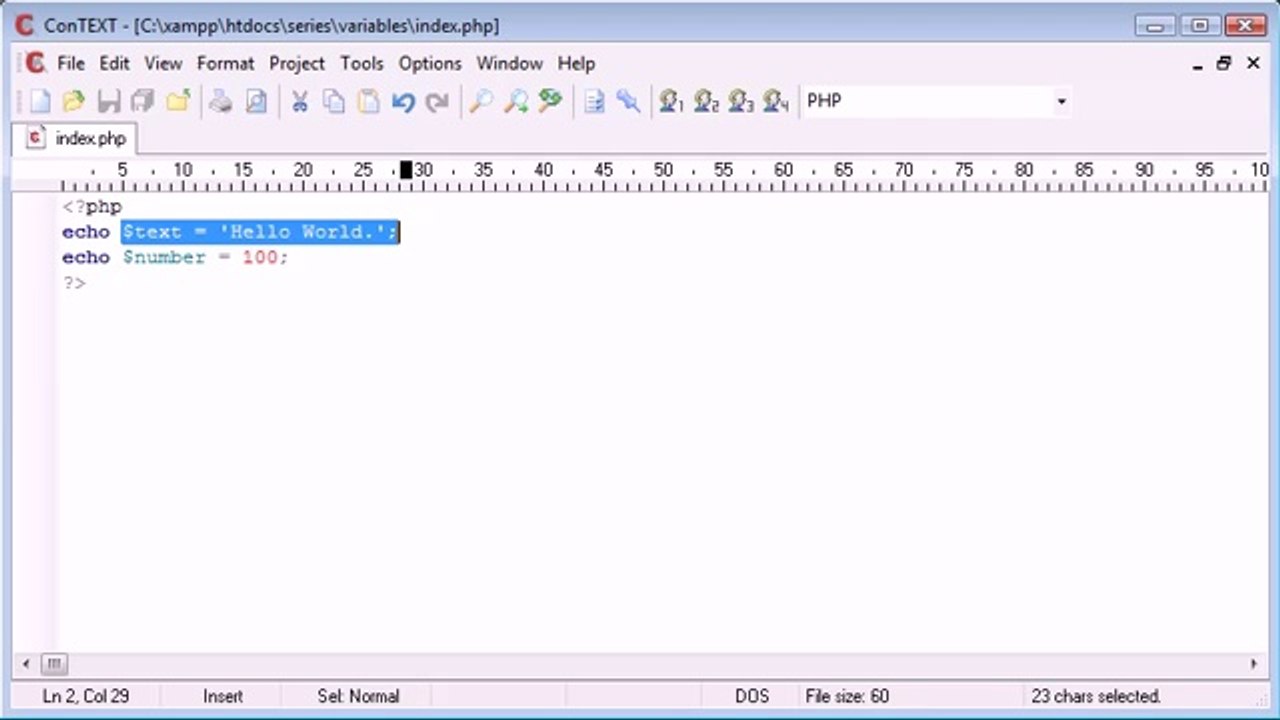Create a new file with toolbar icon
This screenshot has height=720, width=1280.
(x=39, y=101)
